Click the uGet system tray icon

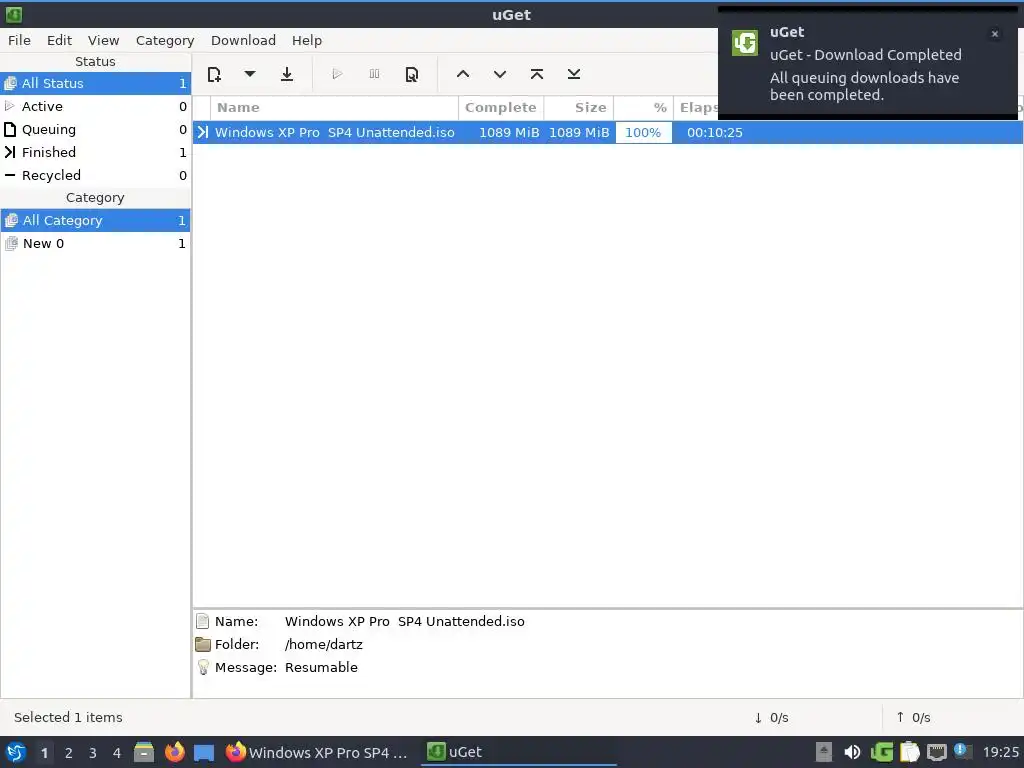pos(882,752)
